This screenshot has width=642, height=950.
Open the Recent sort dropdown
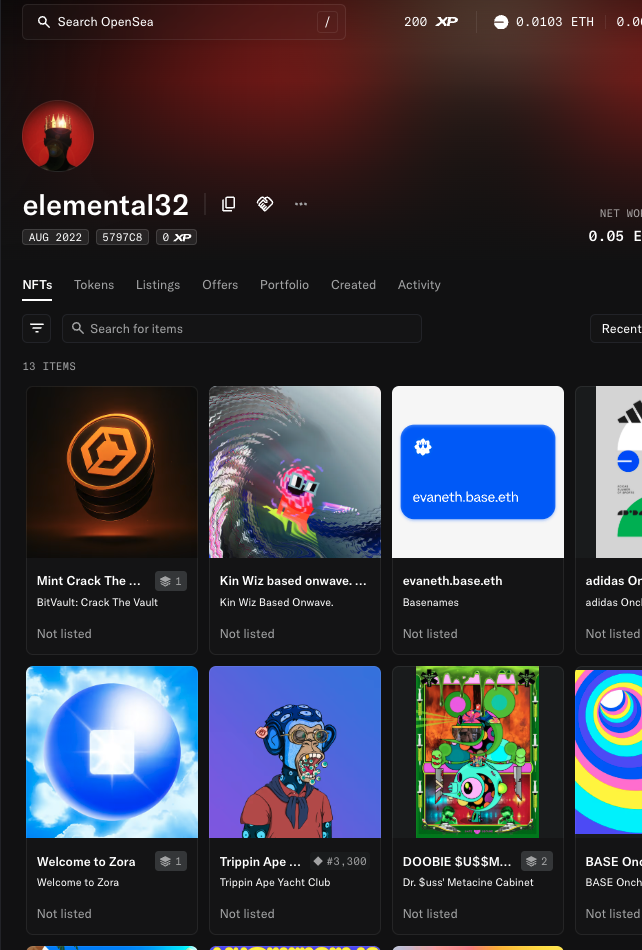pyautogui.click(x=618, y=328)
